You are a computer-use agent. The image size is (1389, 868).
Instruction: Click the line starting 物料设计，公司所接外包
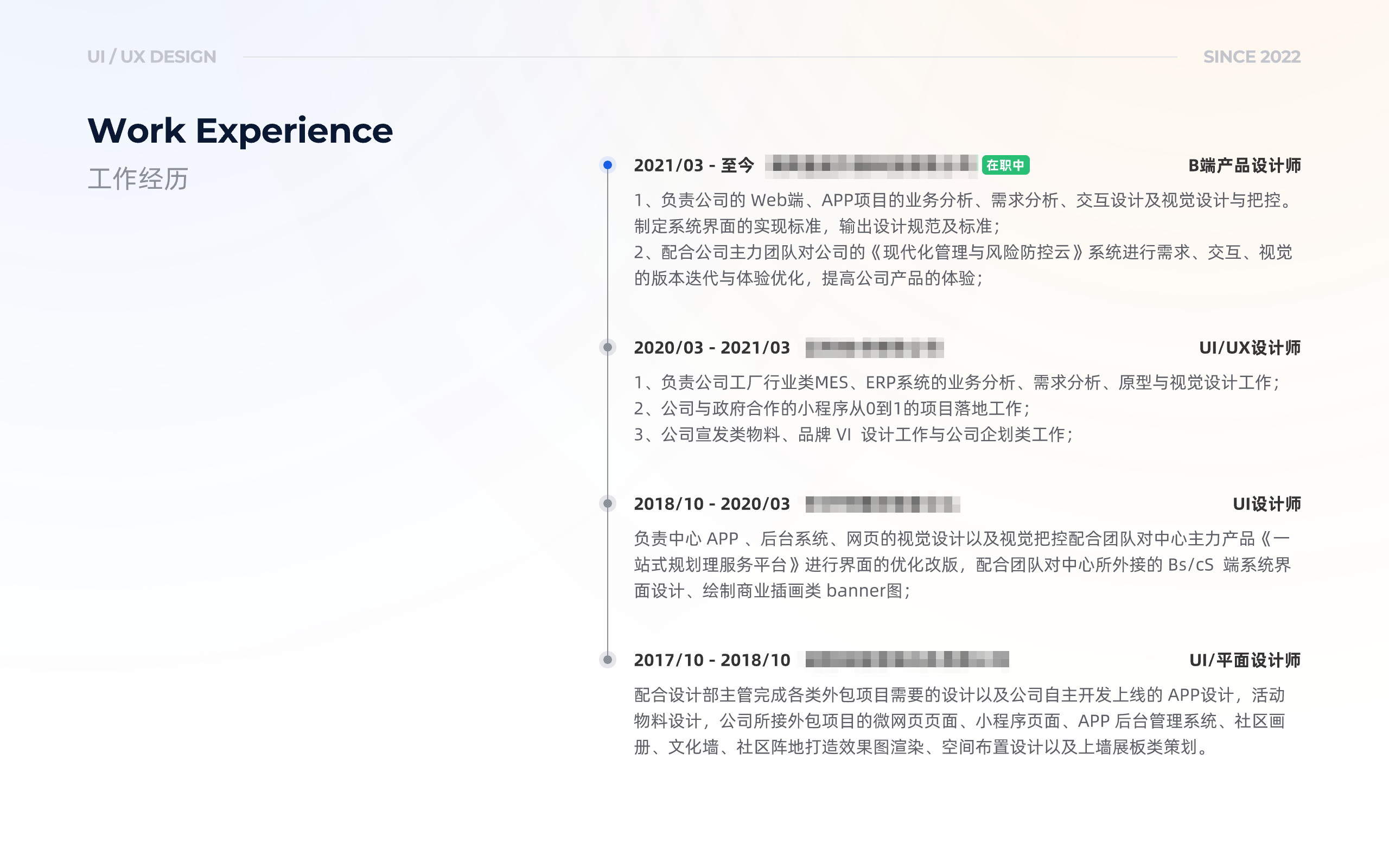pos(959,720)
